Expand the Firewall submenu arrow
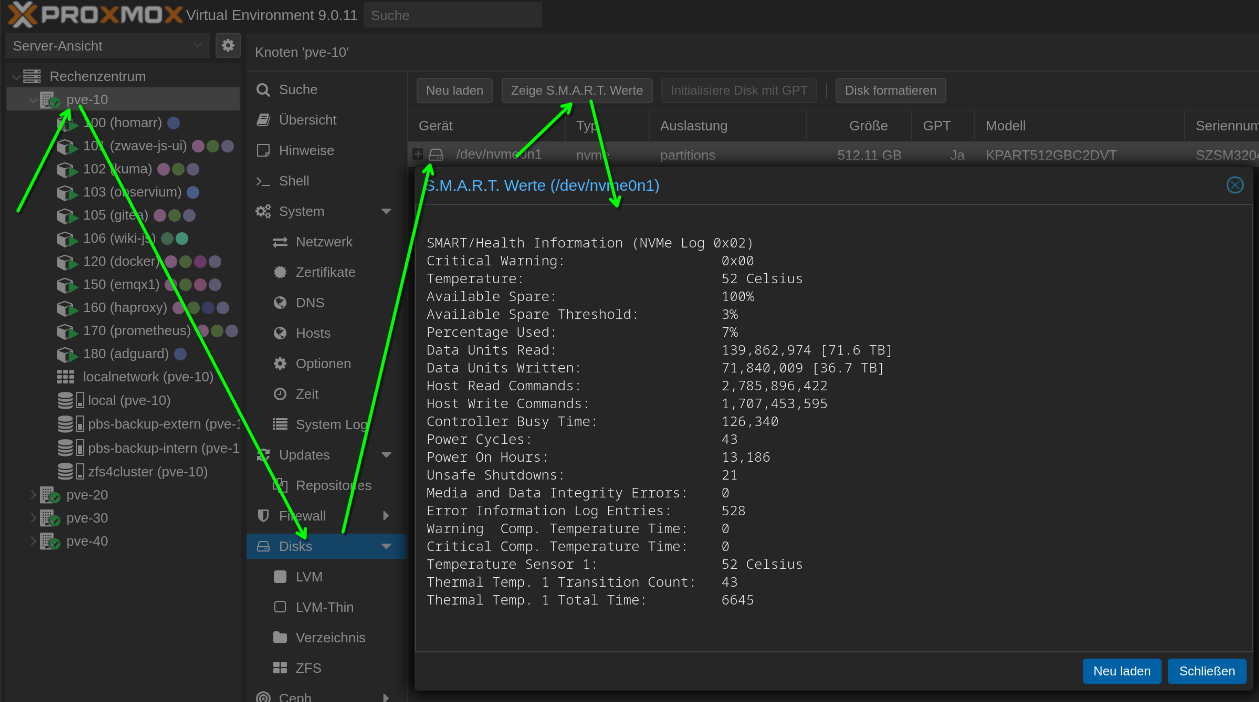The image size is (1259, 702). (386, 516)
